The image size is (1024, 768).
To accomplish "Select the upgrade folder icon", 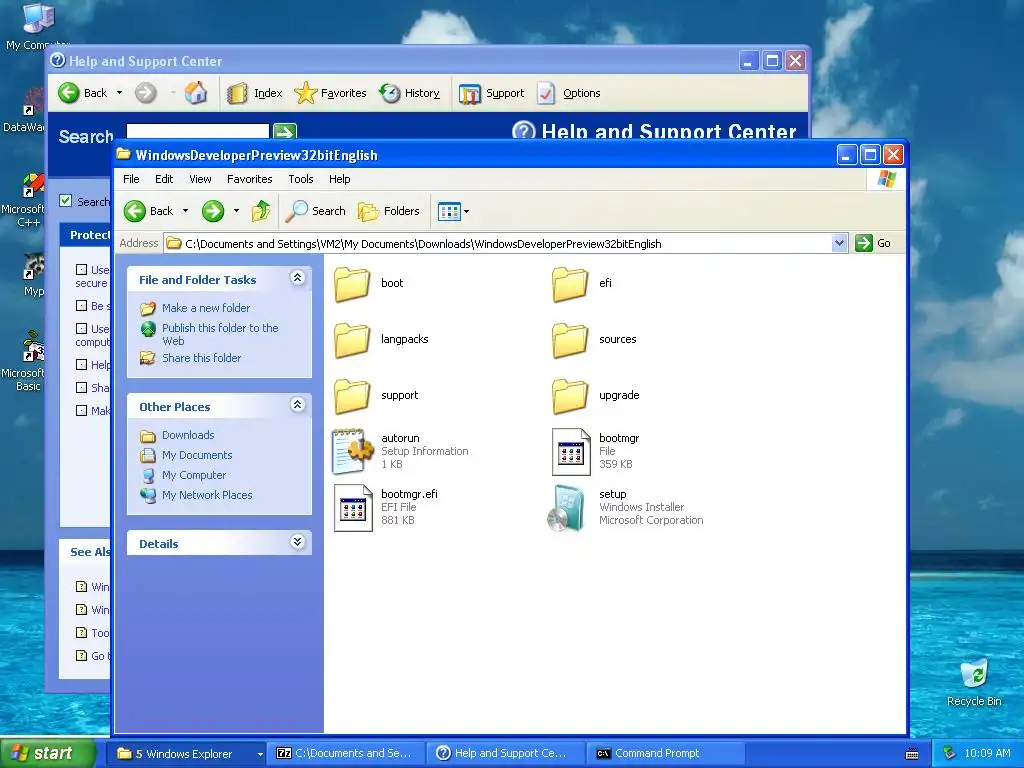I will 569,396.
